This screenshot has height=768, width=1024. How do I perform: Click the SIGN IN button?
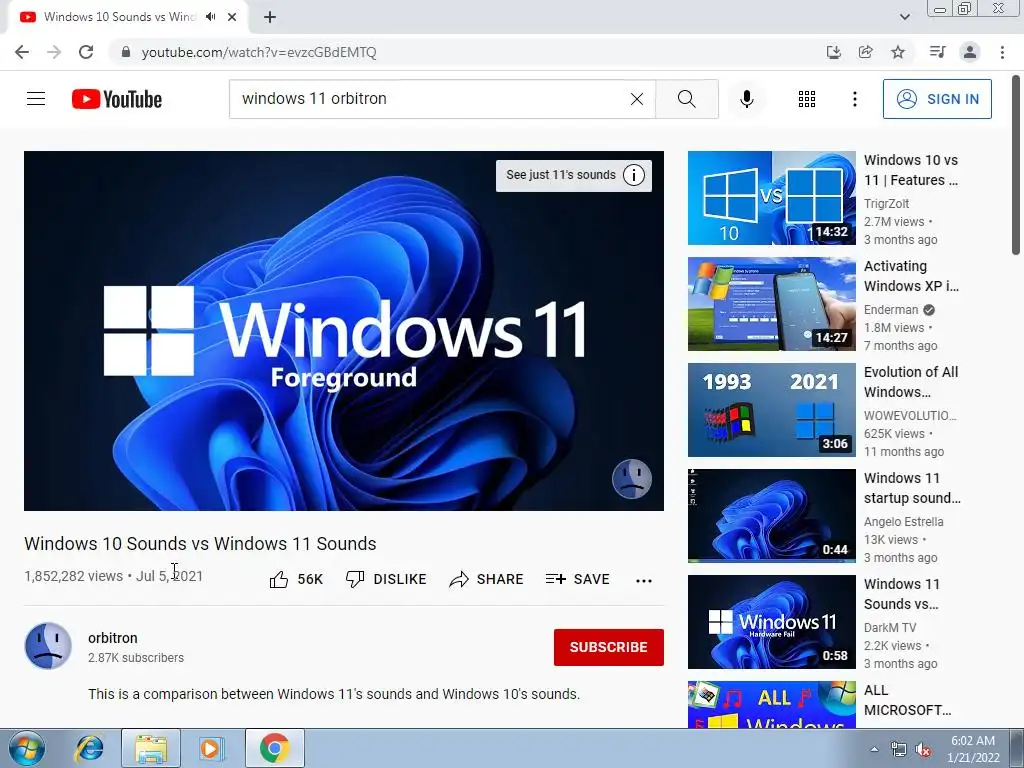pos(937,99)
